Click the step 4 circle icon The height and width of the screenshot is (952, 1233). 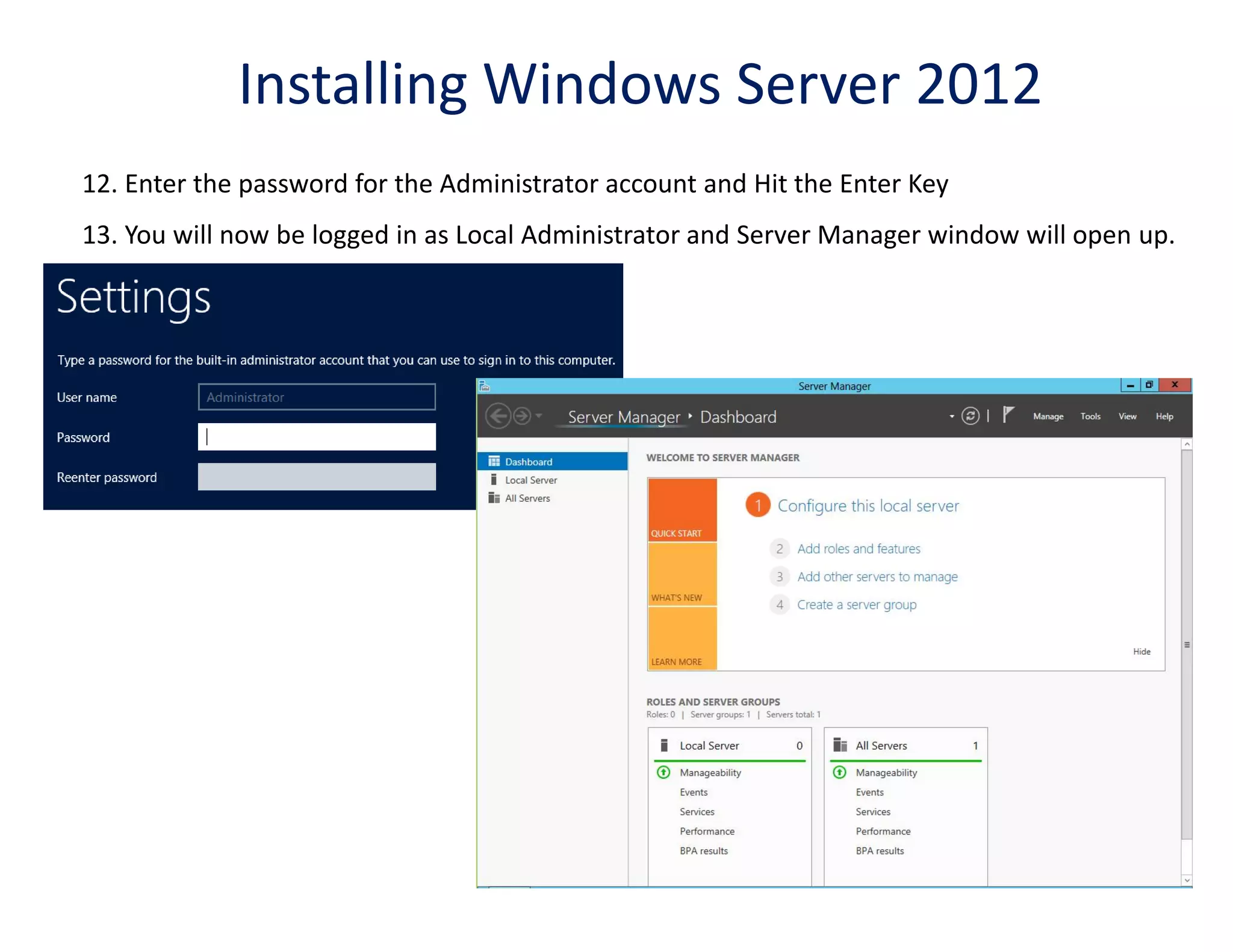(780, 605)
